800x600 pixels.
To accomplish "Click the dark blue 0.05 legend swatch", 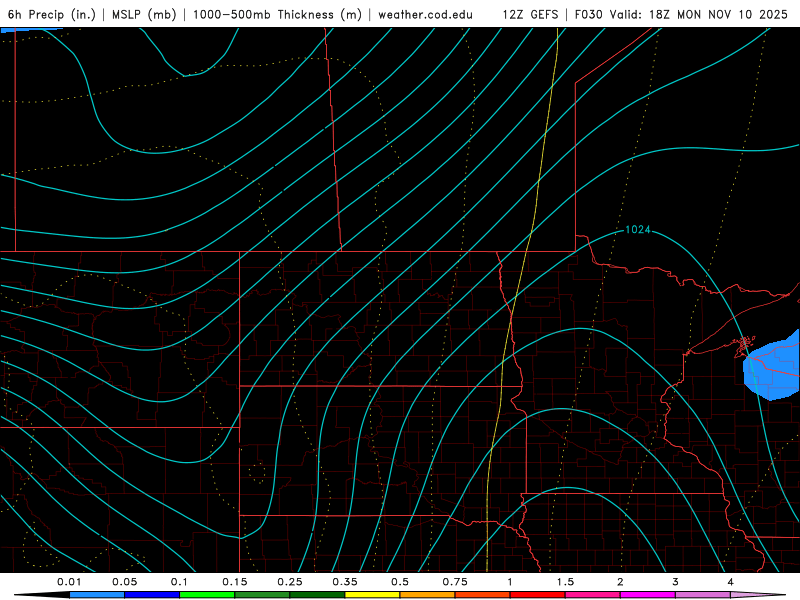I will click(x=152, y=595).
